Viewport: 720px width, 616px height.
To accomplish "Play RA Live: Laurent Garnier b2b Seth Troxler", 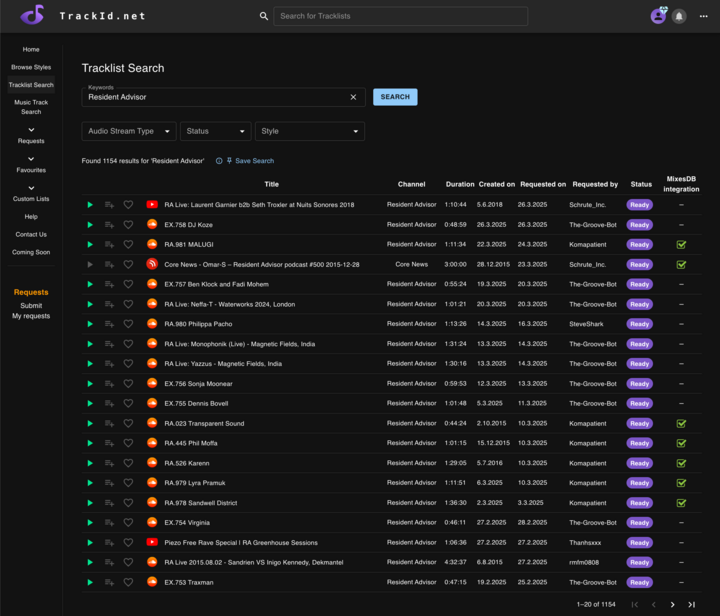I will 90,205.
